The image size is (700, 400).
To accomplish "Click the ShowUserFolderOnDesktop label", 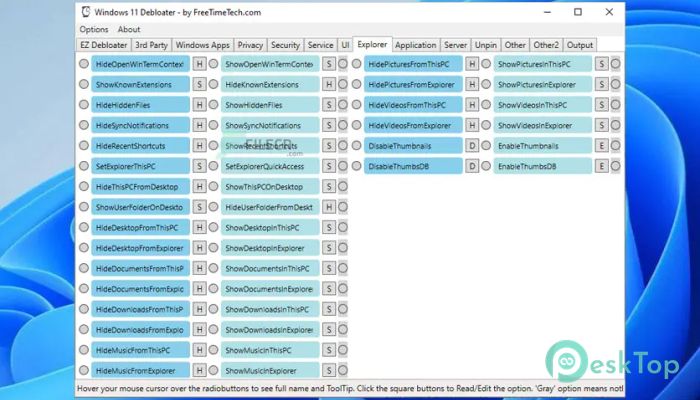I will [141, 207].
